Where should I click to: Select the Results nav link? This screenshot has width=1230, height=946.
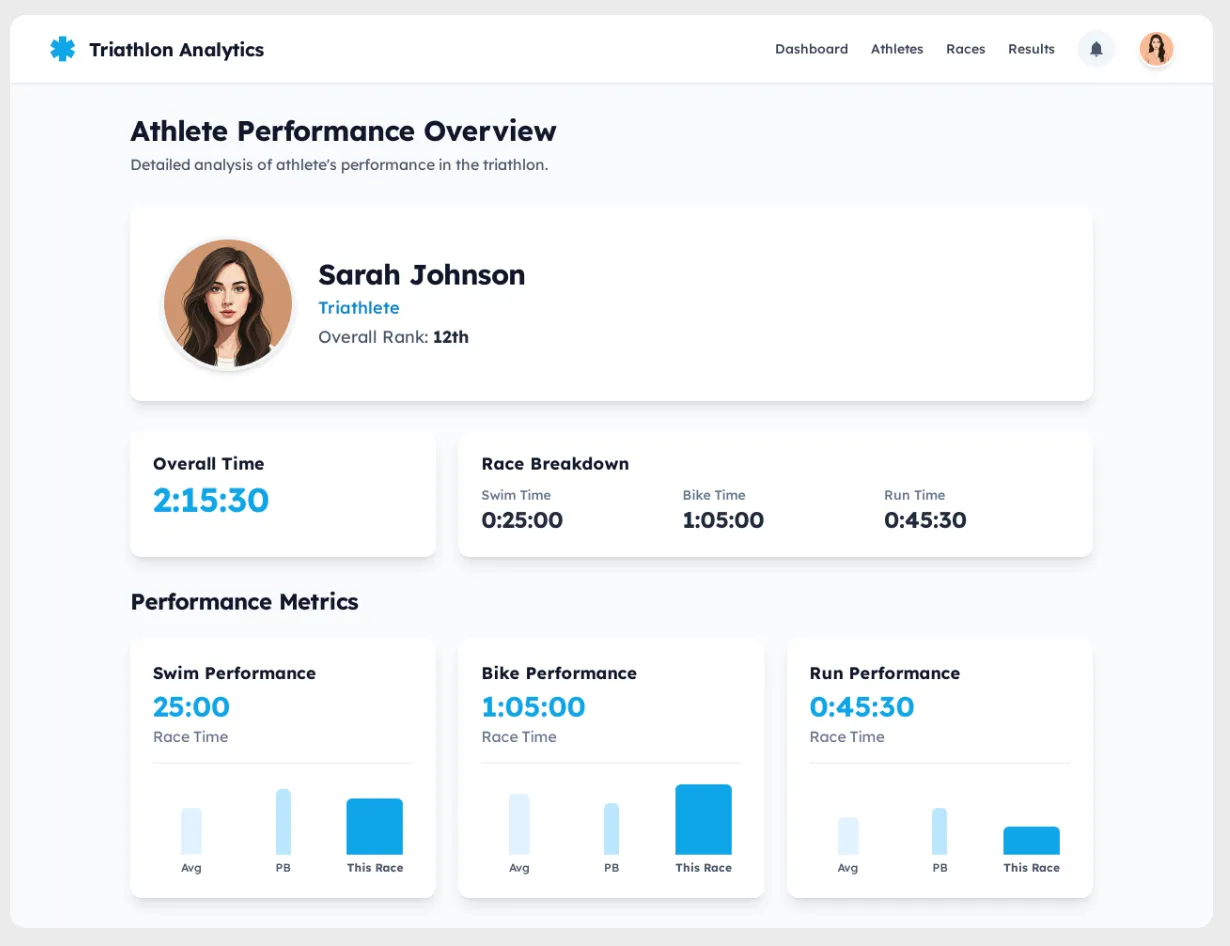point(1031,49)
